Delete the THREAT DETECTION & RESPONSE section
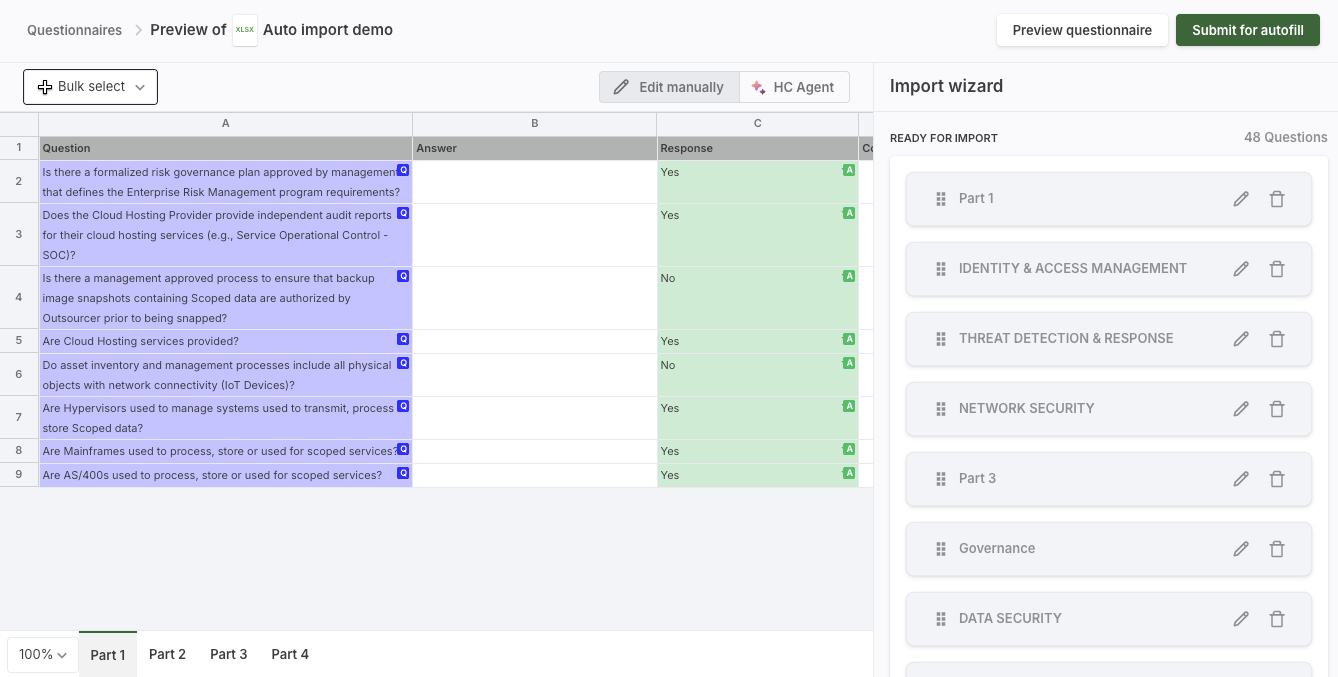The image size is (1338, 677). click(1277, 339)
